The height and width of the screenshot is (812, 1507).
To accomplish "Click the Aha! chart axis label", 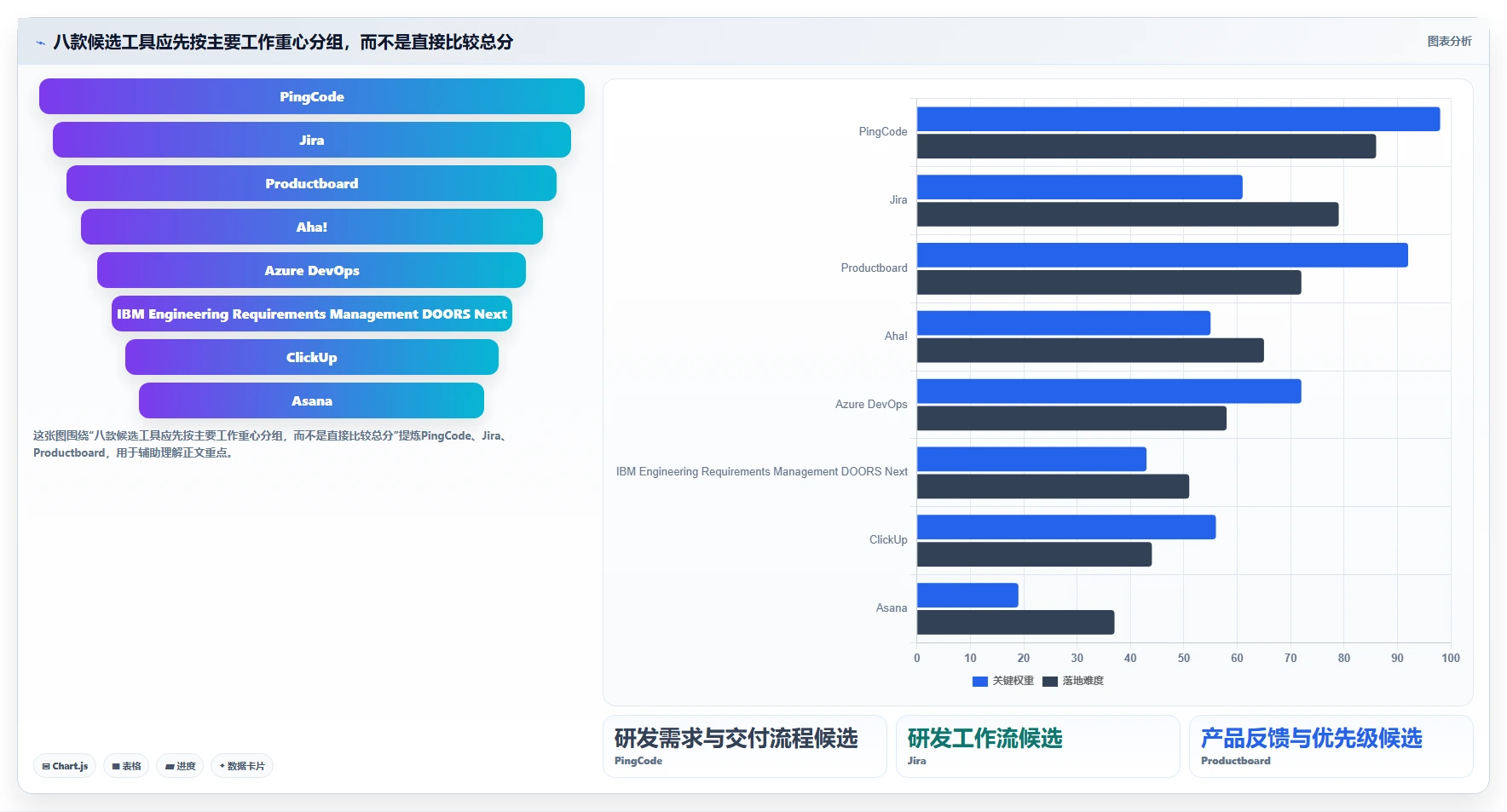I will tap(896, 337).
